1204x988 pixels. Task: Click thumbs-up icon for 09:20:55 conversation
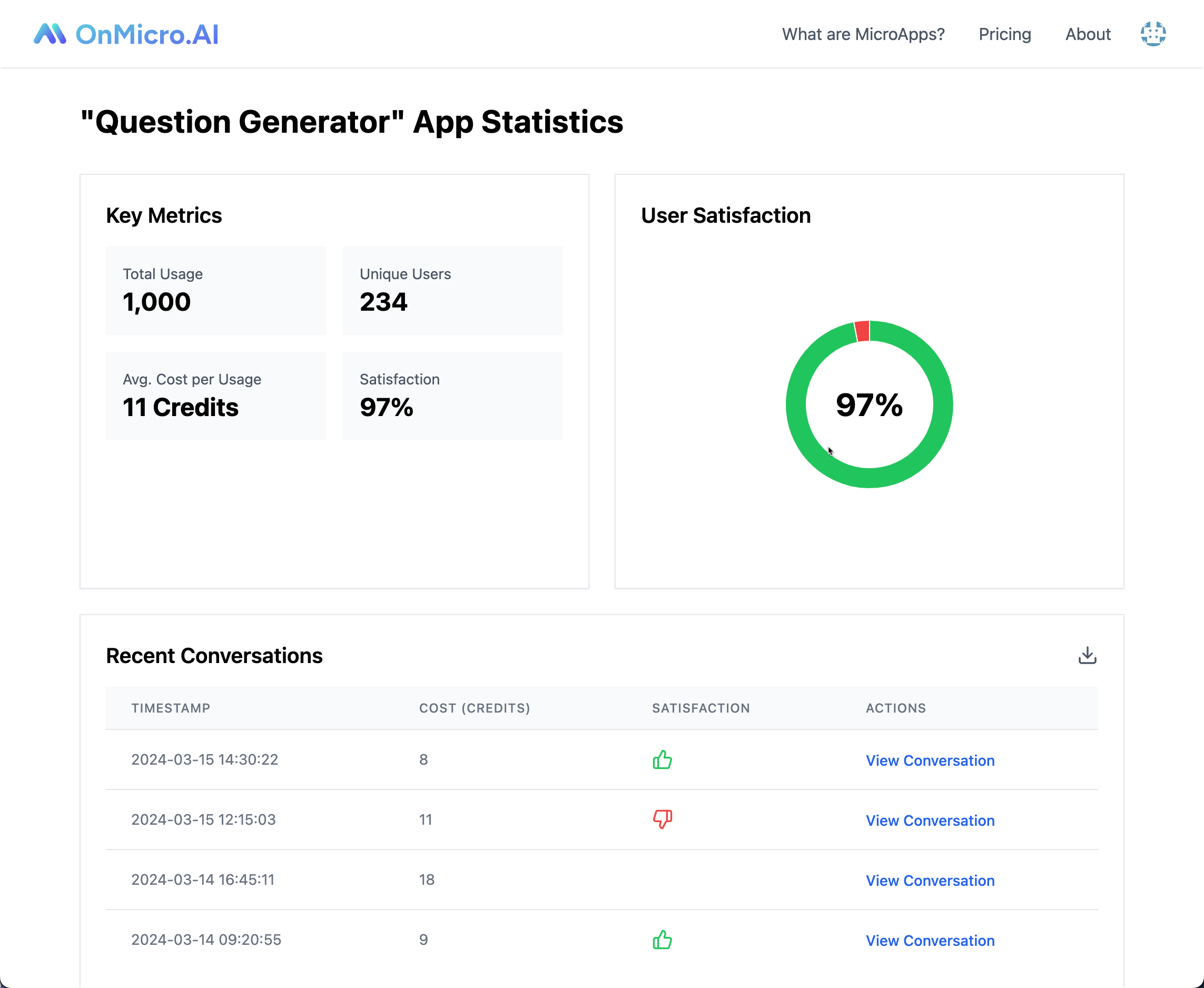[x=663, y=940]
